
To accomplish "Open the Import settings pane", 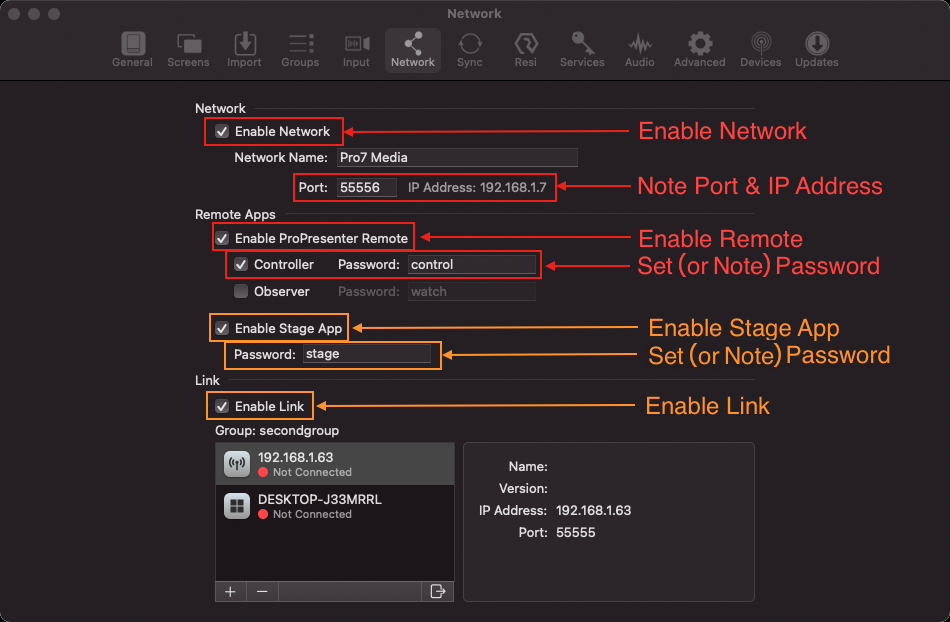I will 244,50.
